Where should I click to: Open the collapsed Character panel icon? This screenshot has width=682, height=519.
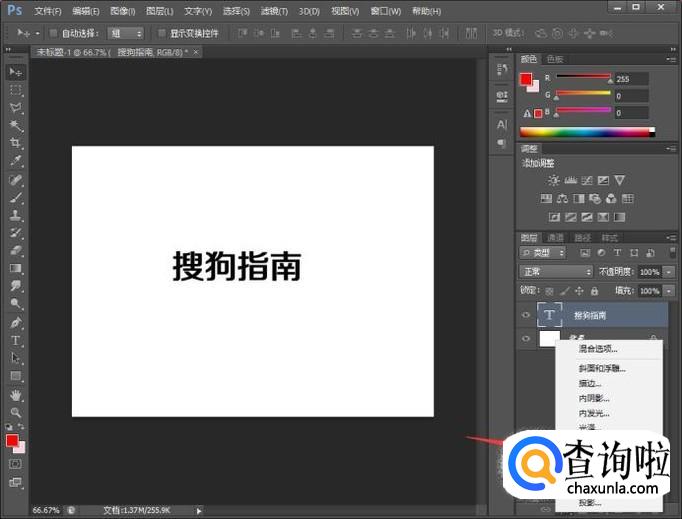pyautogui.click(x=502, y=124)
